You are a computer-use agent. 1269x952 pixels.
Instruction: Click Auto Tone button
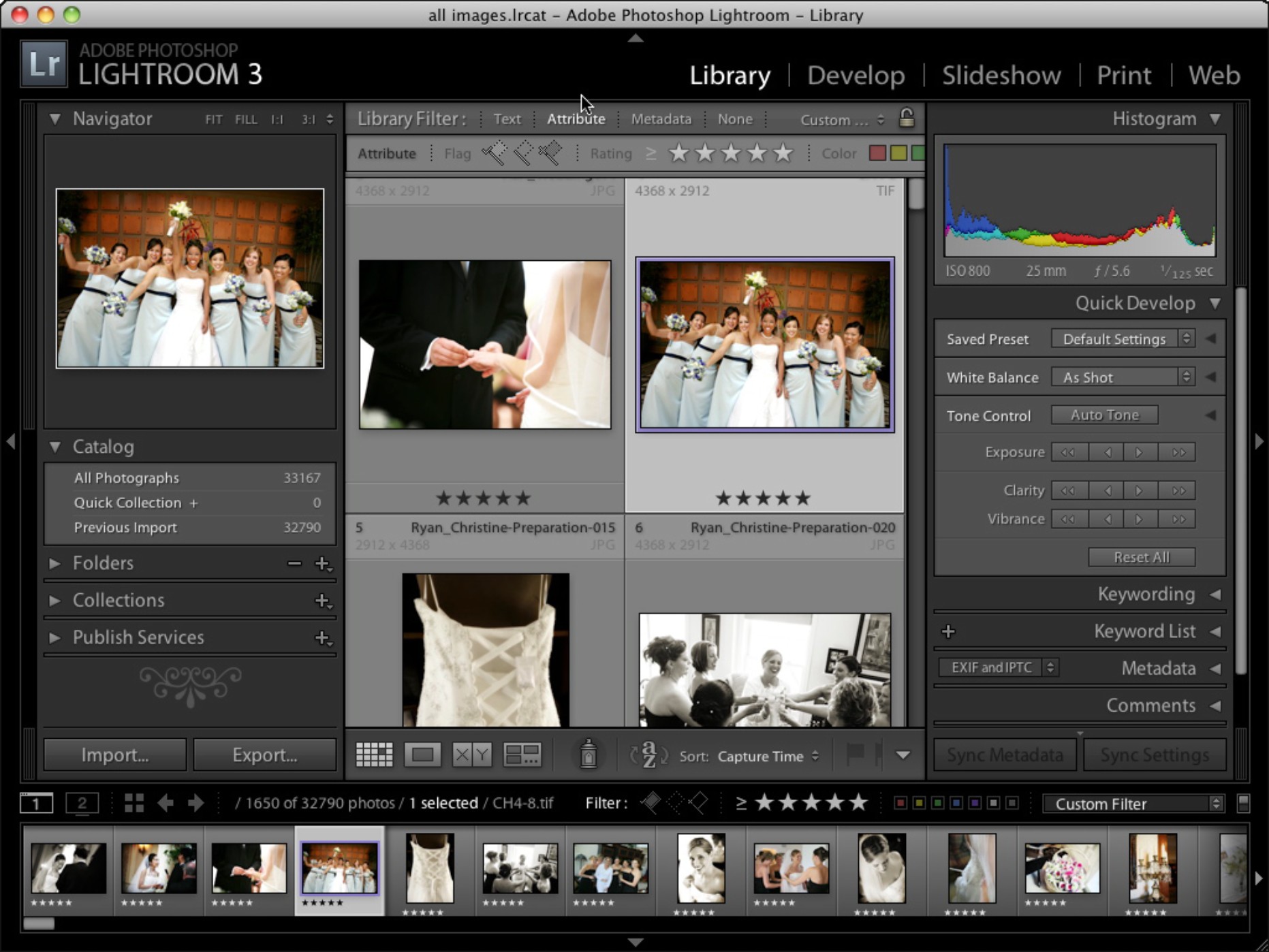click(x=1104, y=415)
